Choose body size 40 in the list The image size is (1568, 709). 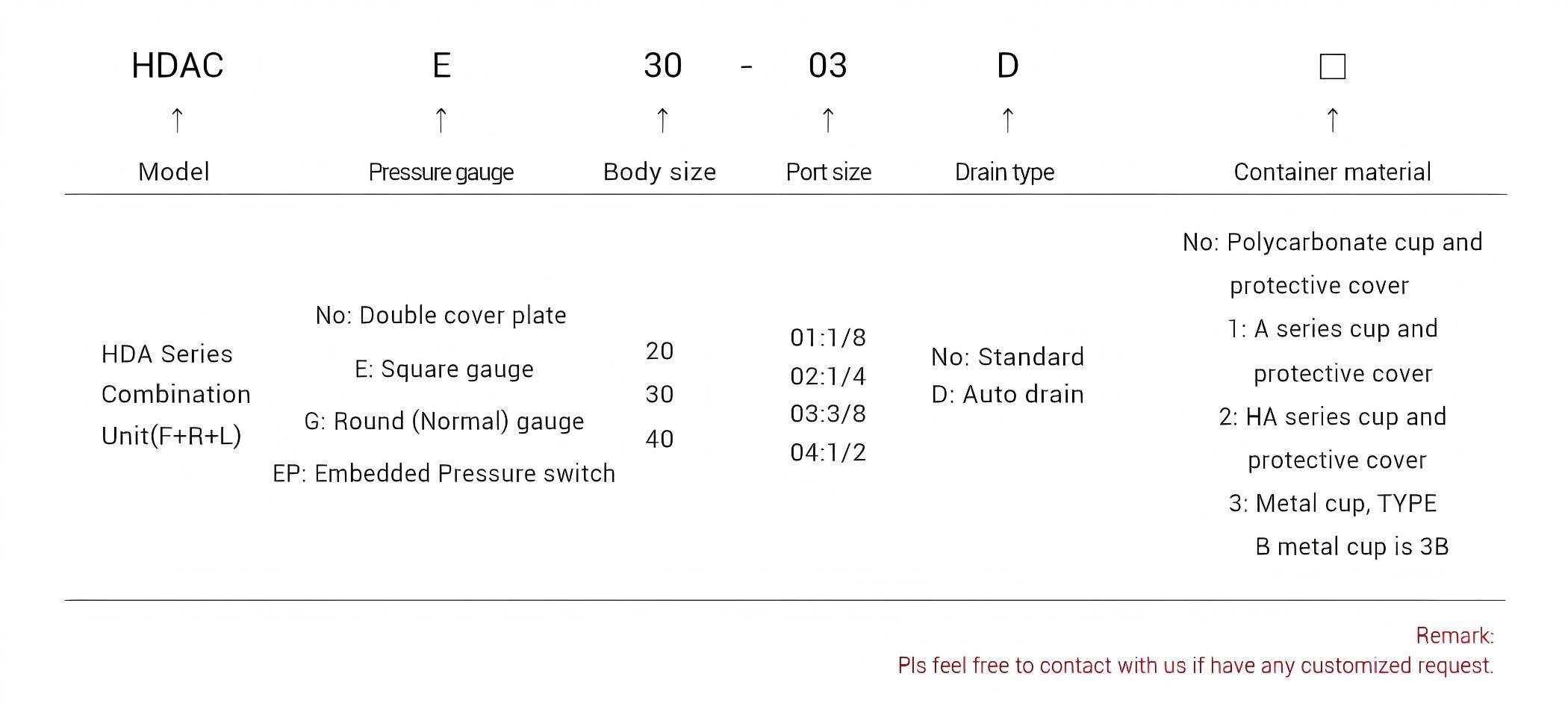point(659,439)
